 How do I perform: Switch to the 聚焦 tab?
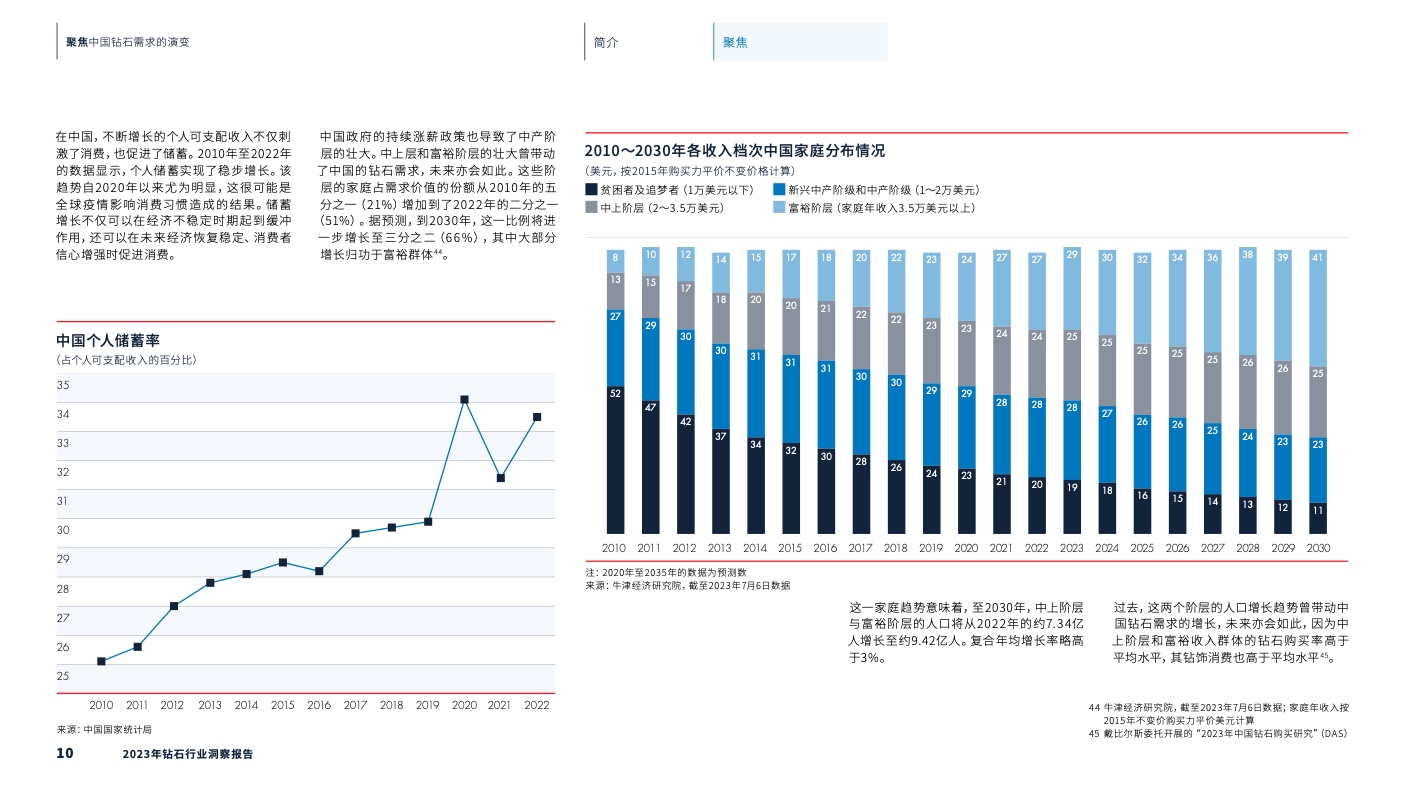736,43
